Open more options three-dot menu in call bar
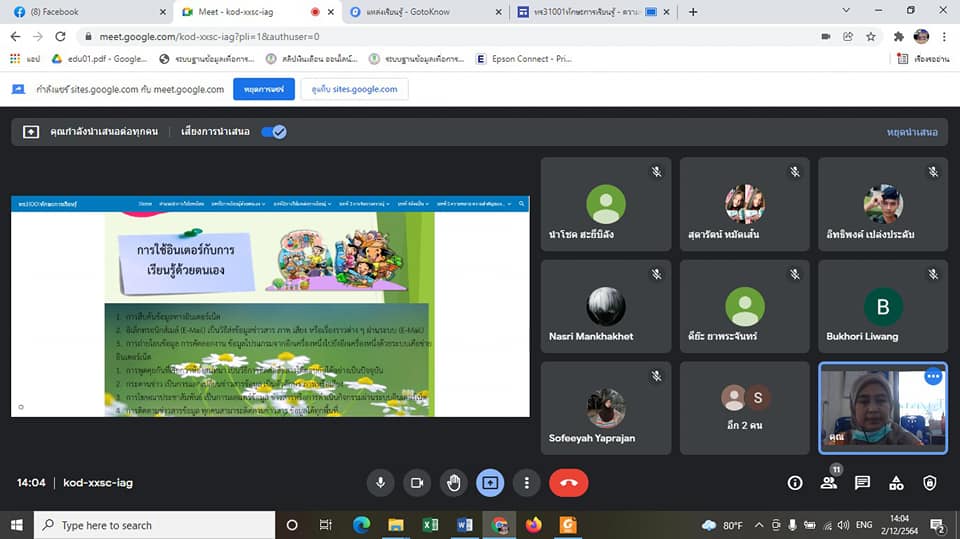This screenshot has width=960, height=539. (x=527, y=482)
